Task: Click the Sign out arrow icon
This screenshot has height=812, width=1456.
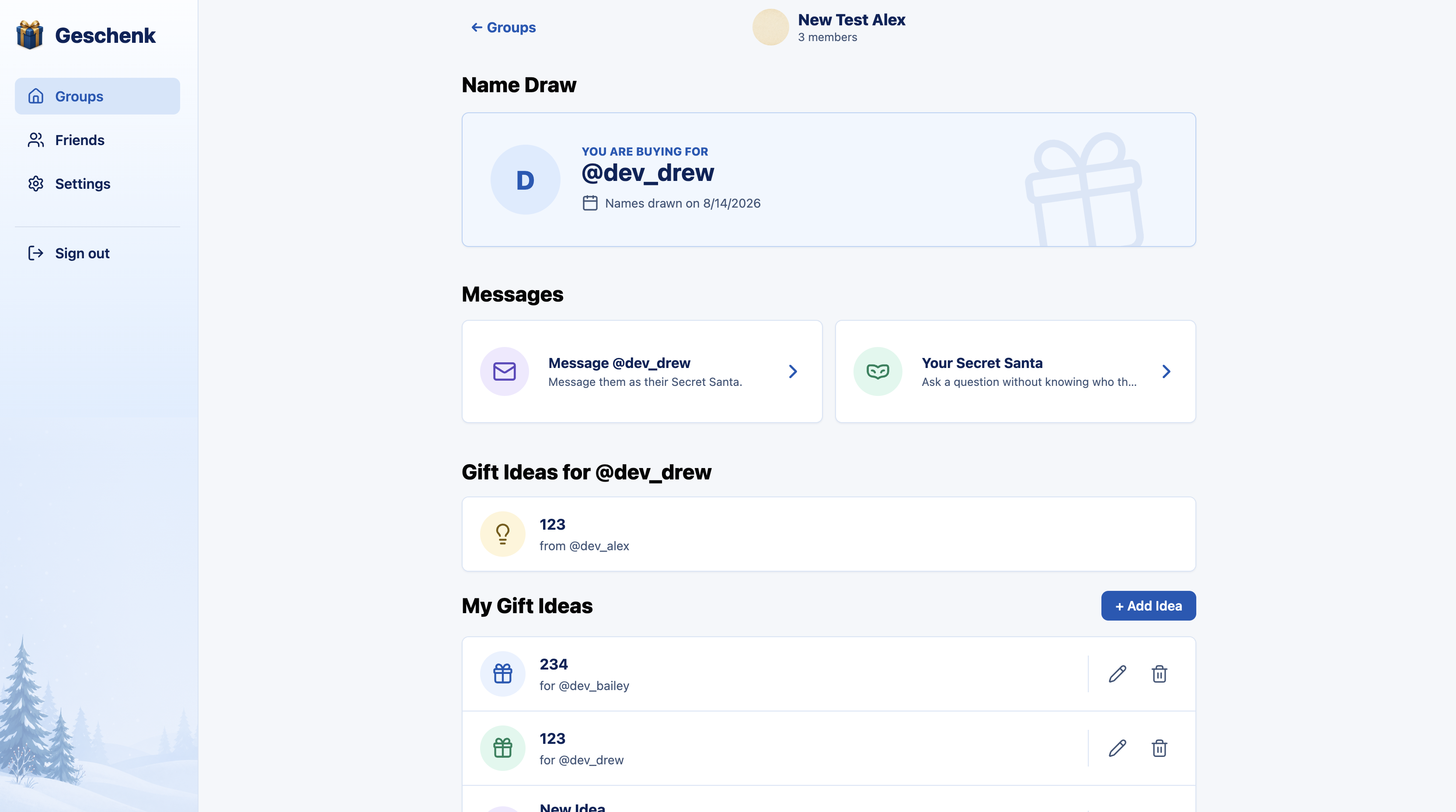Action: 35,253
